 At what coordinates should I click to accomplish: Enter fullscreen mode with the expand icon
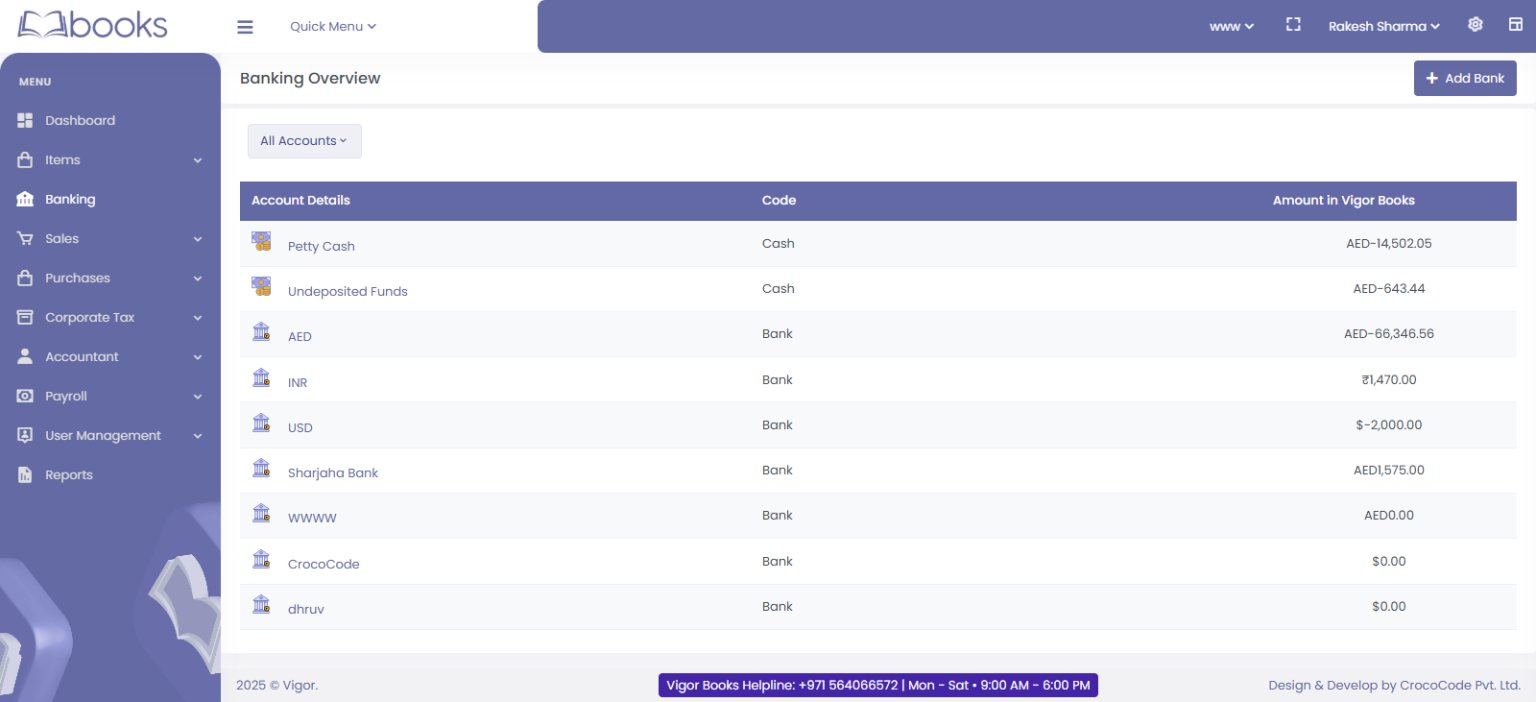point(1293,24)
